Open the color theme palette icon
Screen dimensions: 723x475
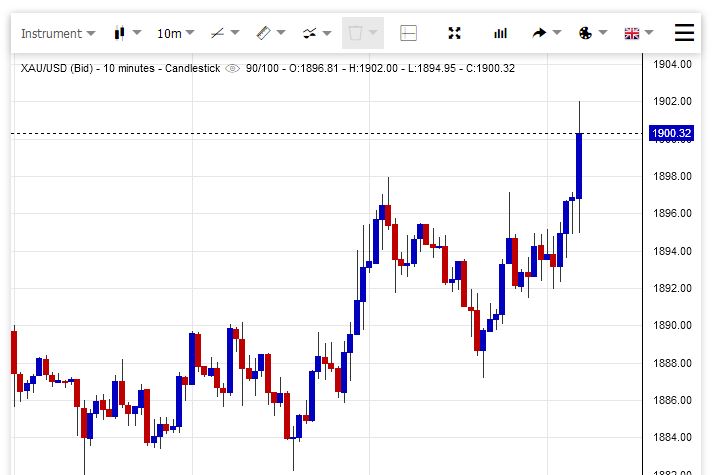(585, 33)
